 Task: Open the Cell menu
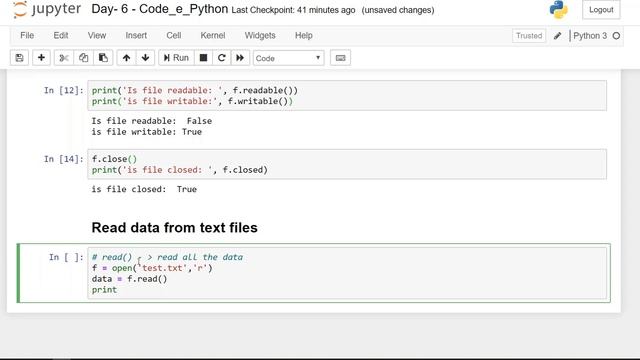click(x=173, y=36)
